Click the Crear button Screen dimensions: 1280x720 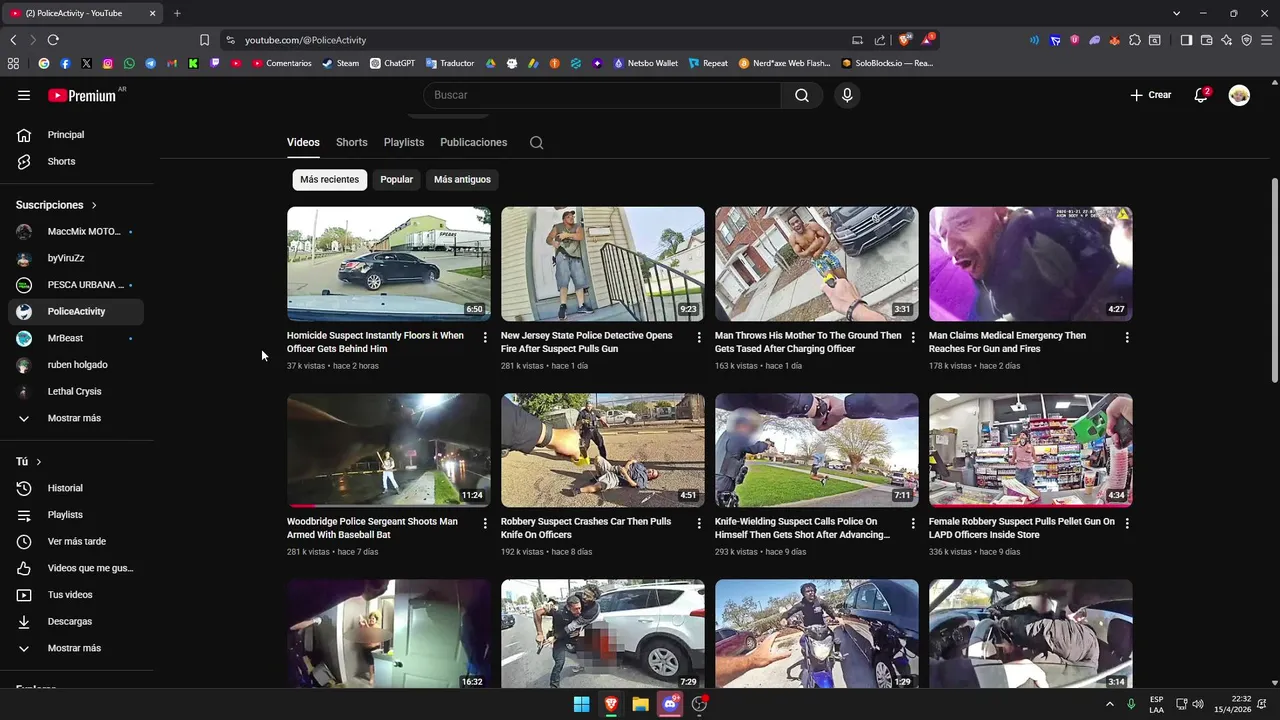(1151, 95)
